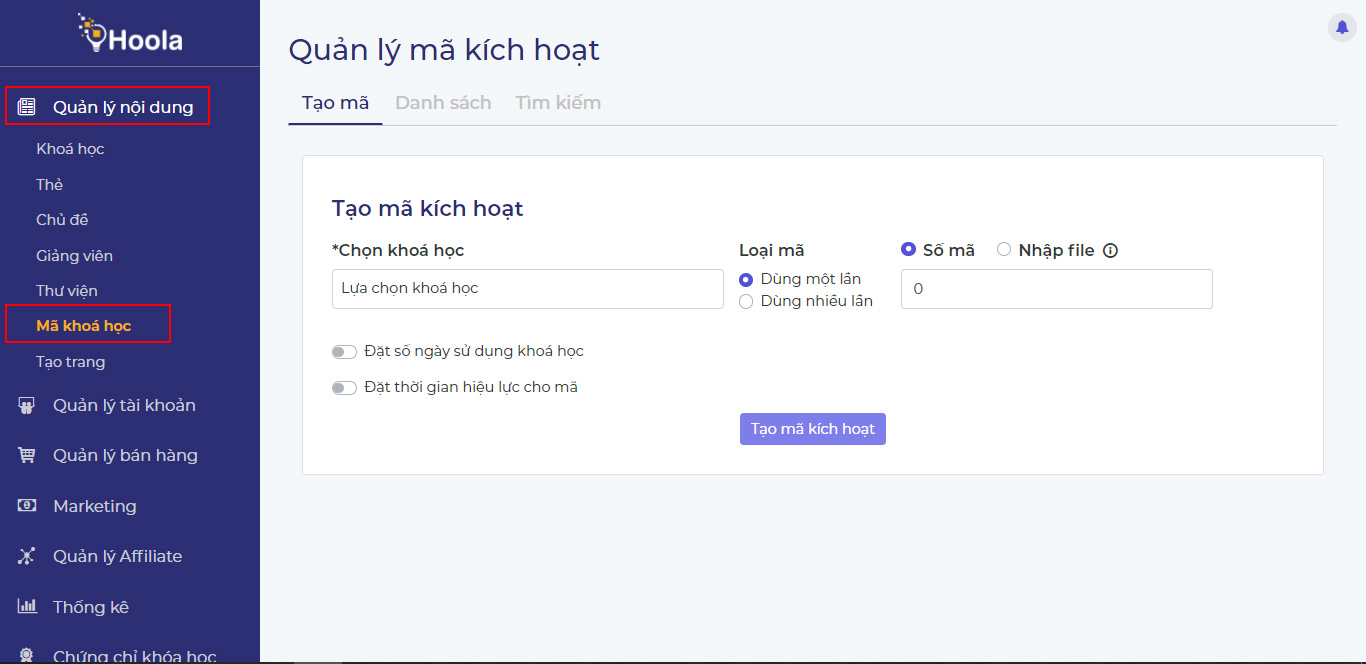The height and width of the screenshot is (664, 1366).
Task: Click the Hoola logo
Action: coord(130,34)
